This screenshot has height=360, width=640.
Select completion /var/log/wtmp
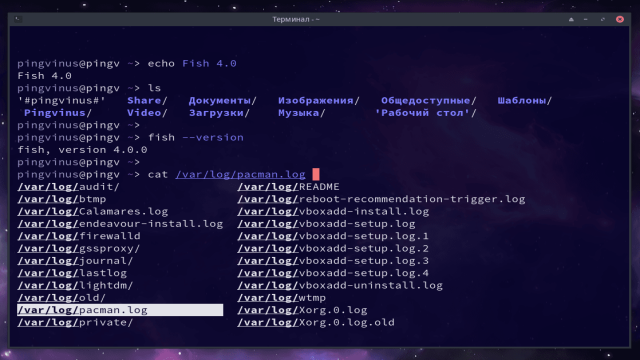(x=282, y=298)
